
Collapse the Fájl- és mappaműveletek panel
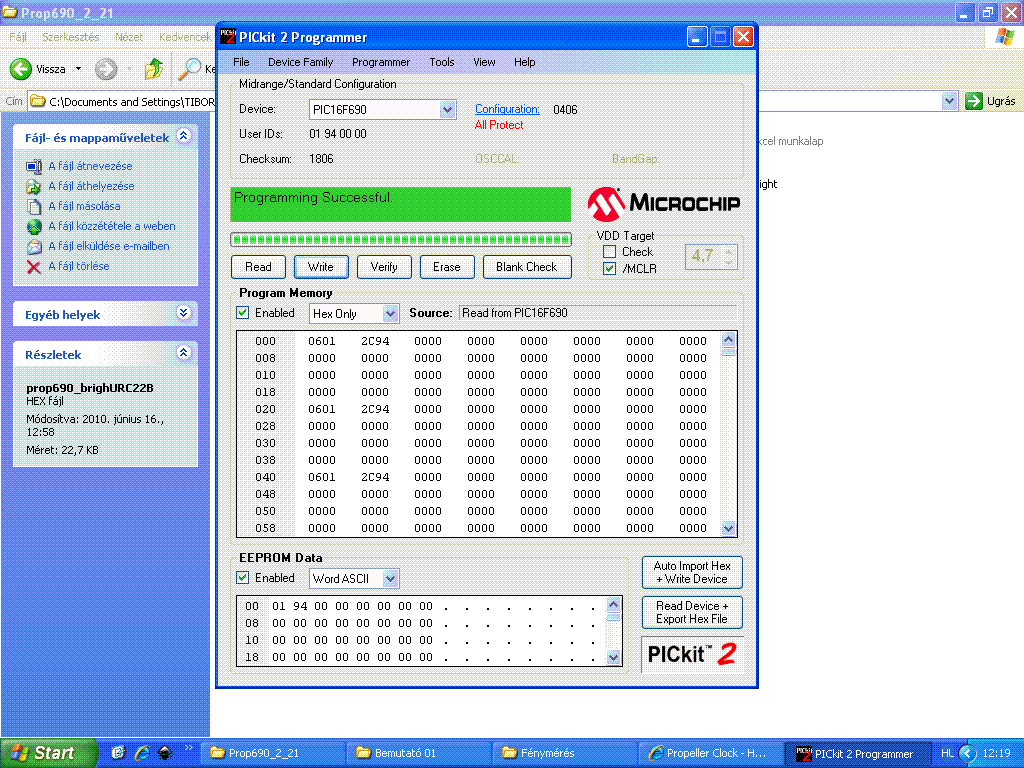(184, 136)
